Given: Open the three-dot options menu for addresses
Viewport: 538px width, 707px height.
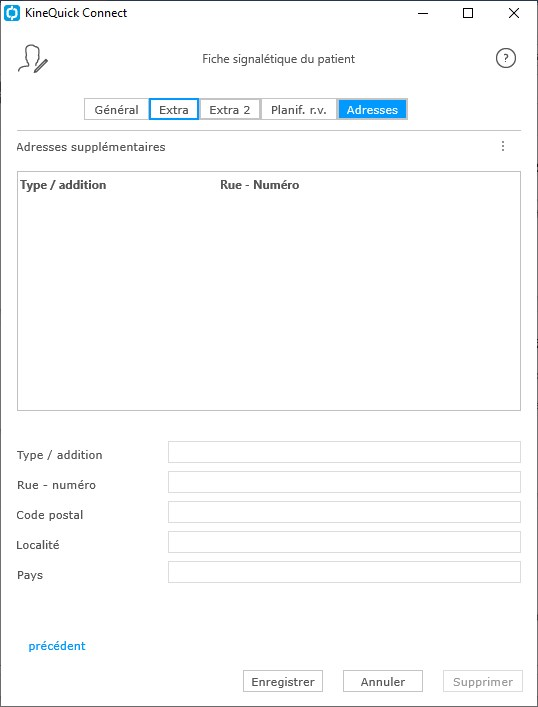Looking at the screenshot, I should pos(503,146).
